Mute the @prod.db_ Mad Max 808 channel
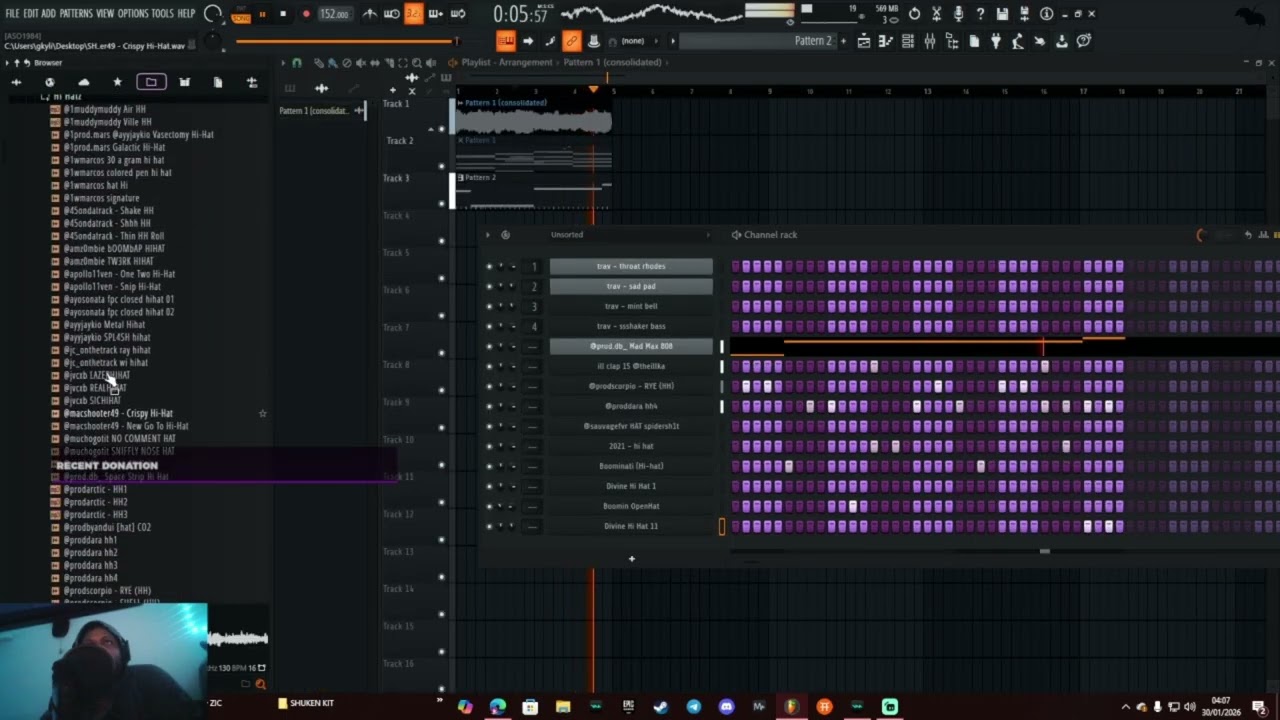Viewport: 1280px width, 720px height. pyautogui.click(x=489, y=346)
